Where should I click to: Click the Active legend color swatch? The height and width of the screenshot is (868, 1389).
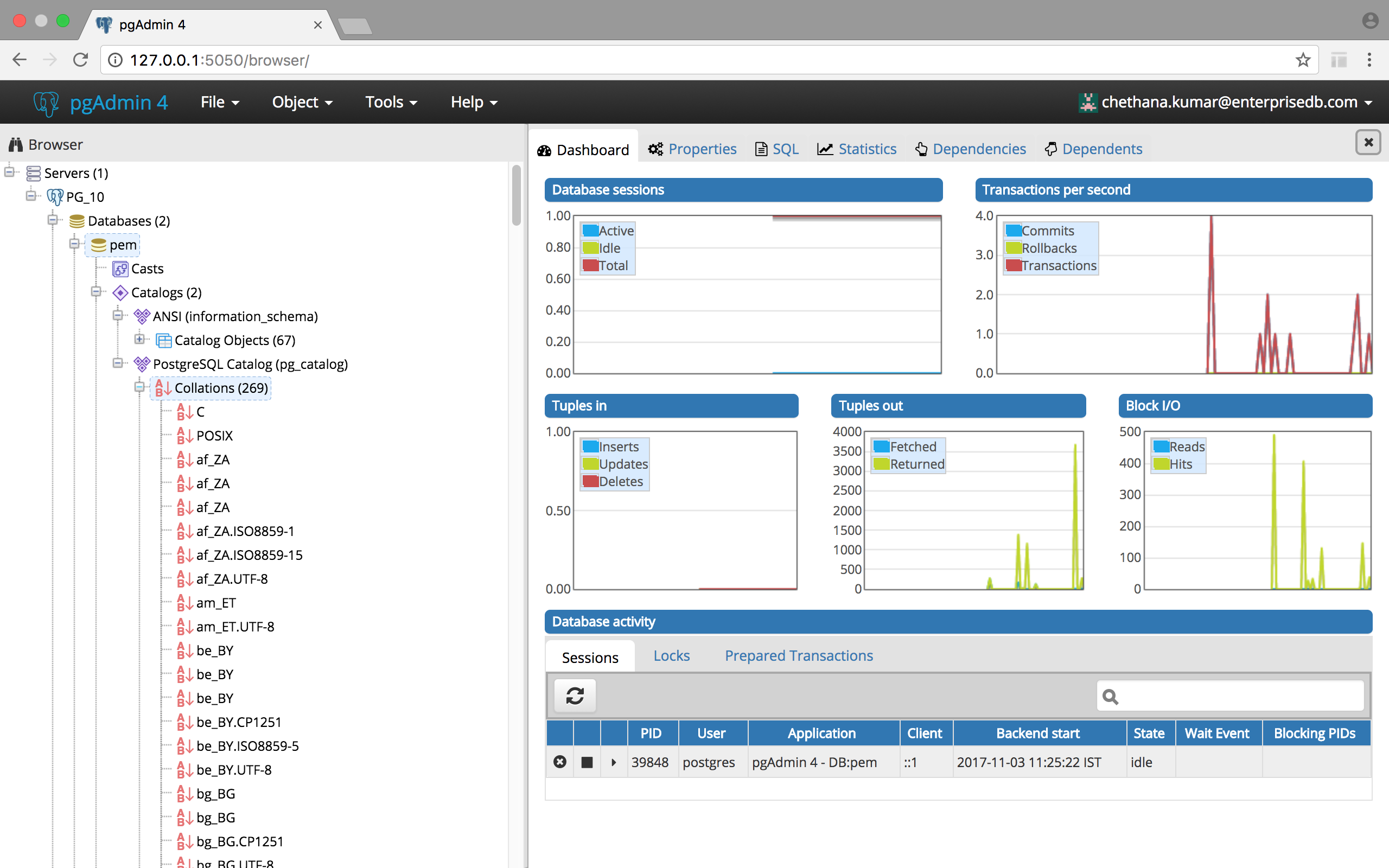tap(590, 231)
